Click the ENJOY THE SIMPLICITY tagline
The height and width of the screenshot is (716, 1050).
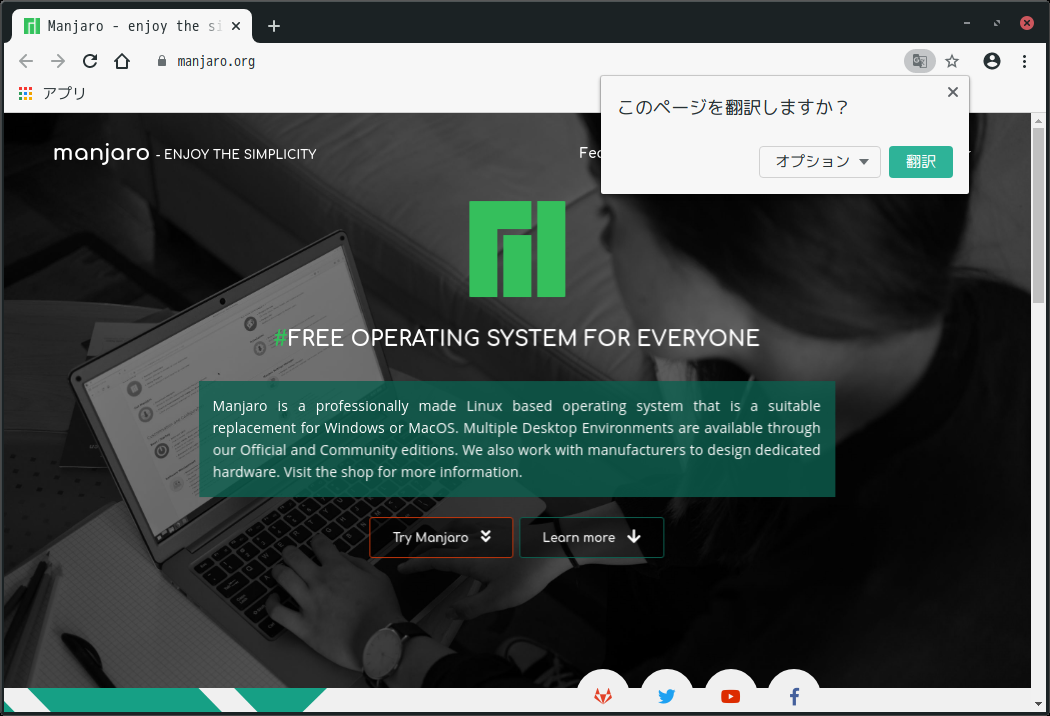240,155
